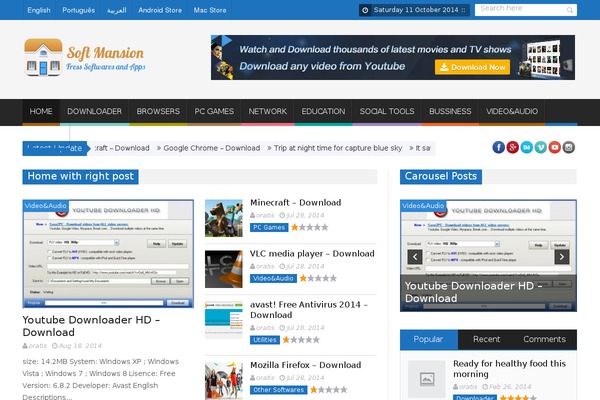Open the Mac Store link
This screenshot has height=400, width=600.
pyautogui.click(x=210, y=10)
